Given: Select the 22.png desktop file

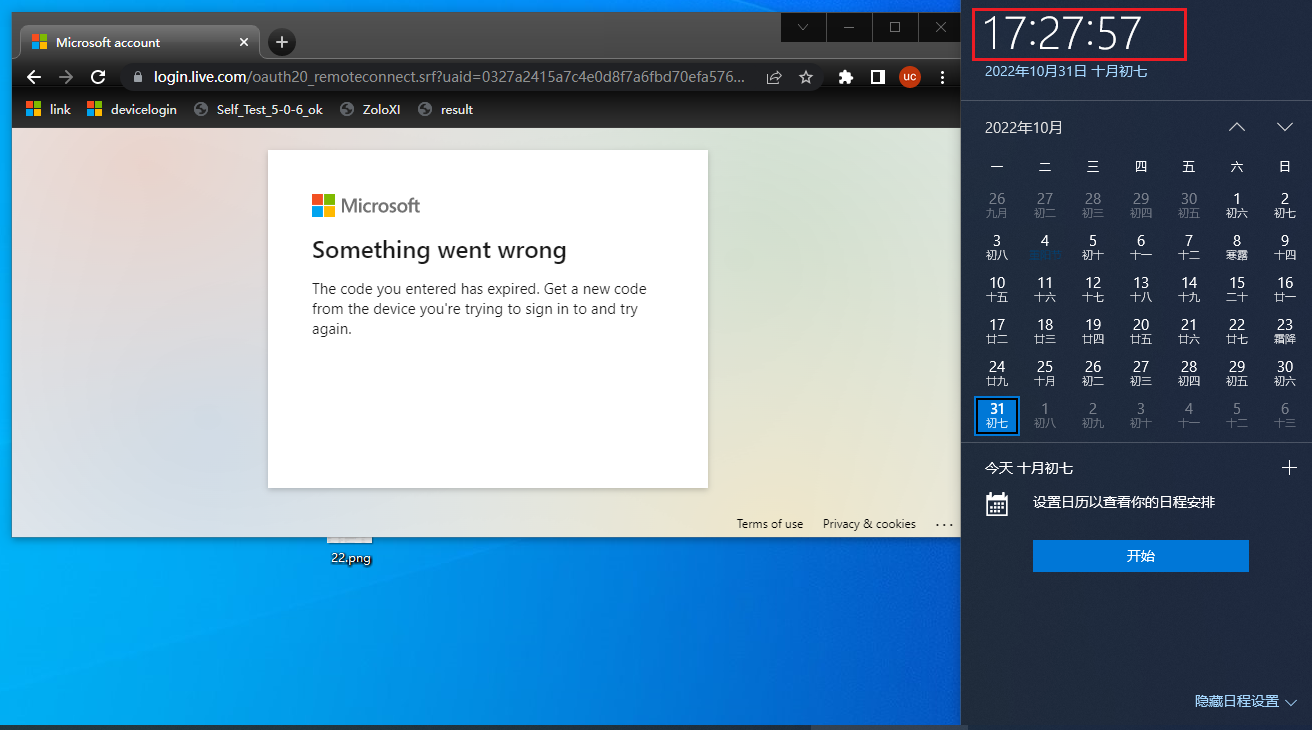Looking at the screenshot, I should [351, 550].
